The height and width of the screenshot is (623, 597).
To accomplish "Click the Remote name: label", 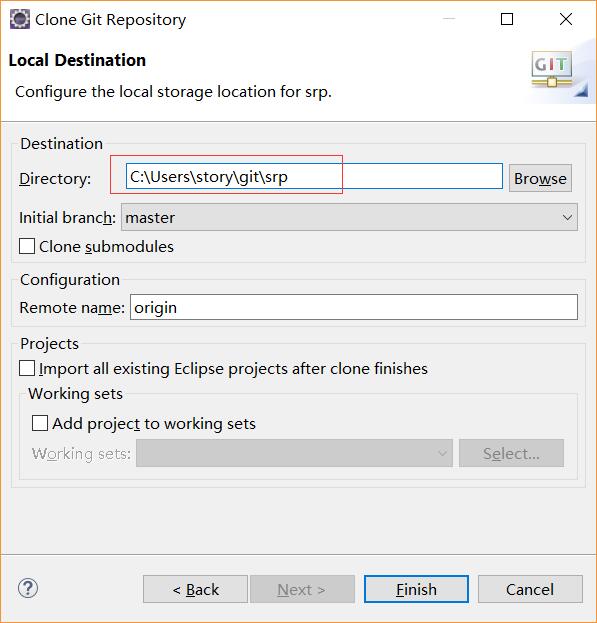I will click(x=72, y=308).
